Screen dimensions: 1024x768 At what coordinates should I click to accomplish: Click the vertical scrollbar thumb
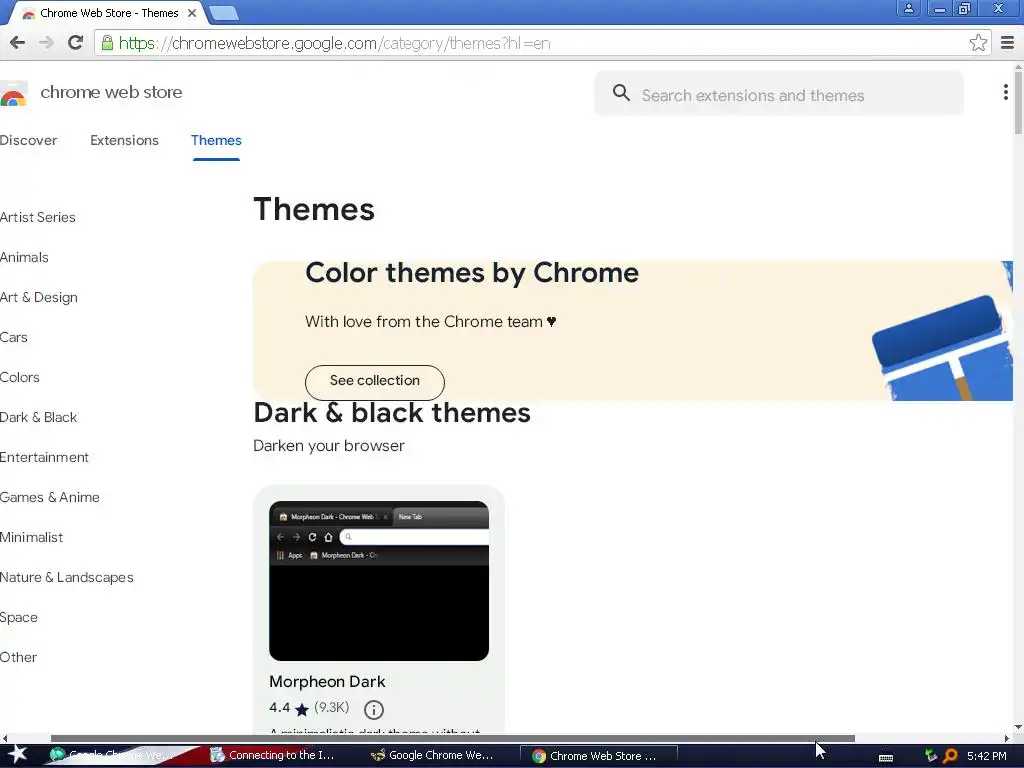point(1018,103)
